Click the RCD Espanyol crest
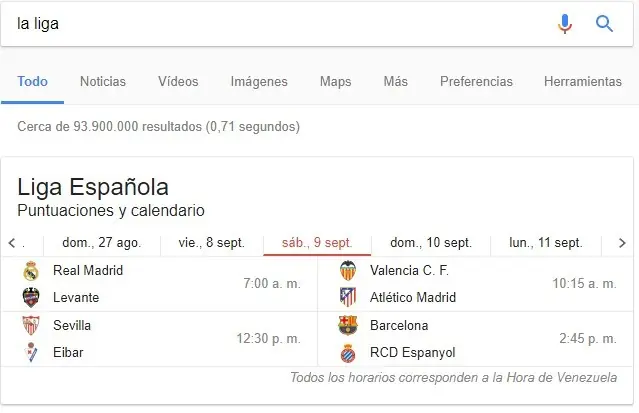The image size is (639, 413). (x=348, y=352)
